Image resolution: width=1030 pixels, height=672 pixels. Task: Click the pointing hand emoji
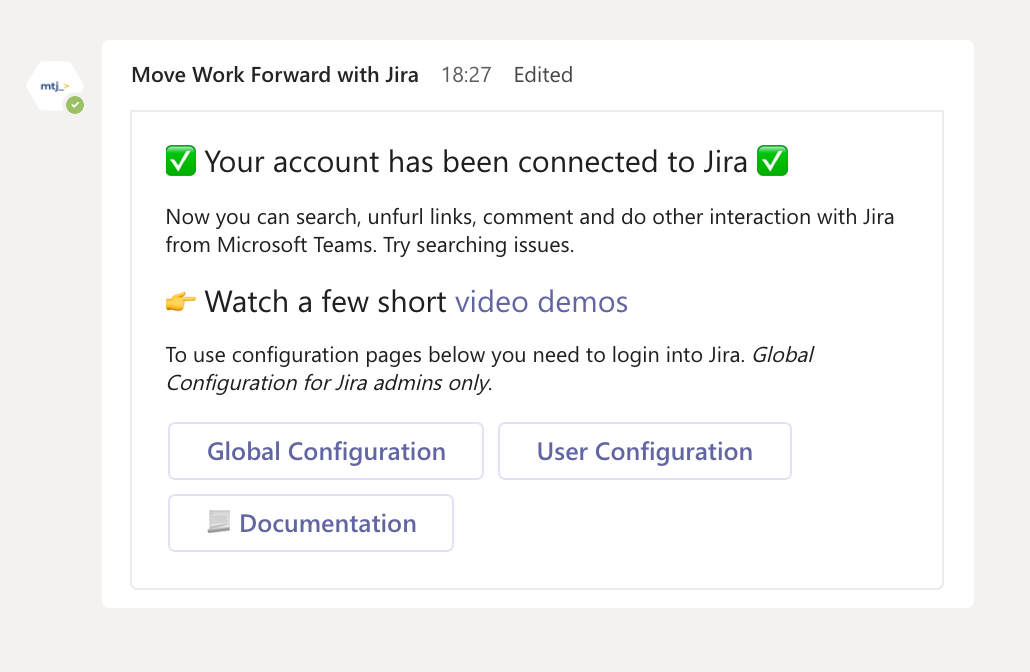tap(181, 302)
